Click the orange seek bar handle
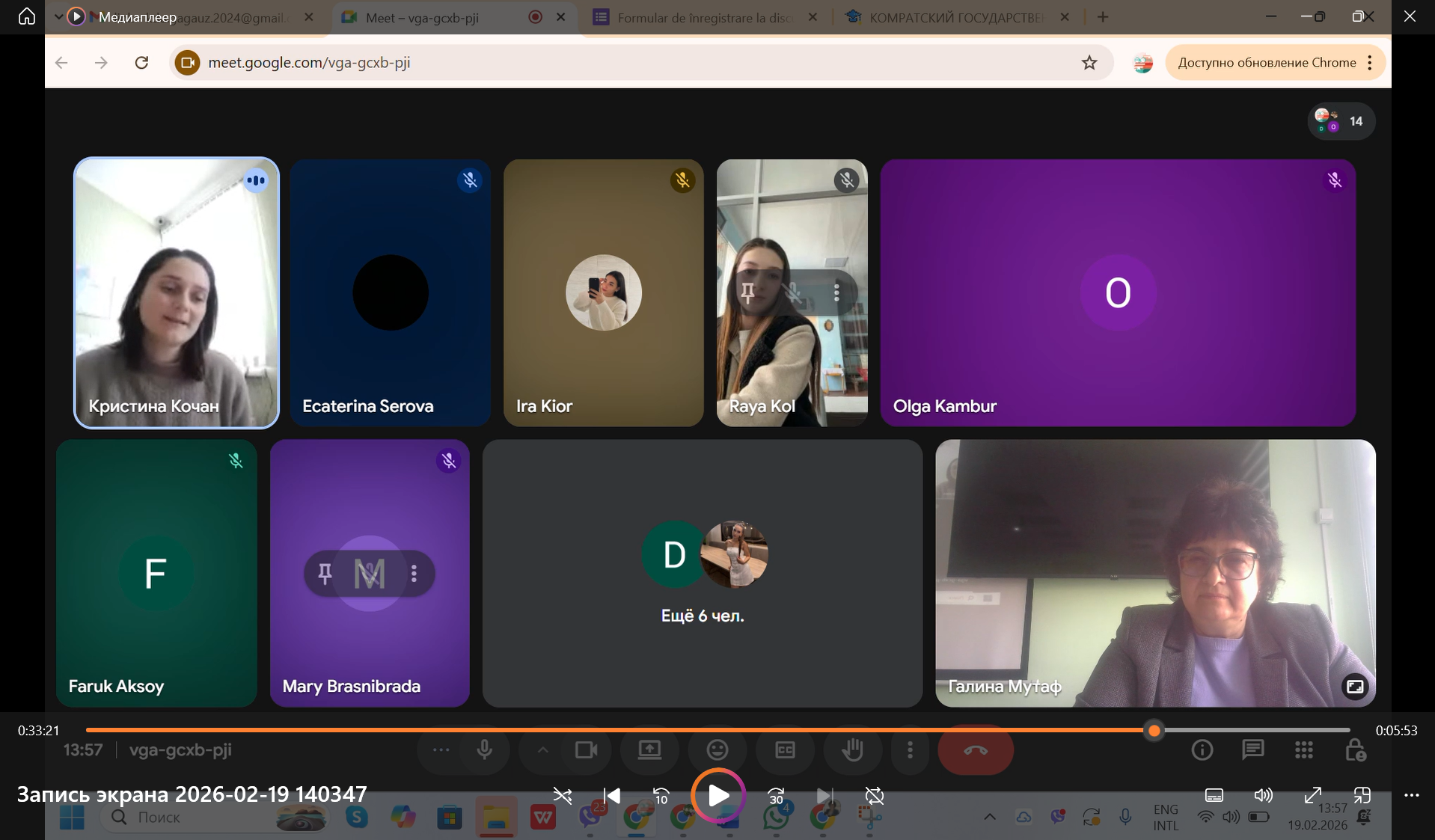This screenshot has height=840, width=1435. pos(1154,730)
